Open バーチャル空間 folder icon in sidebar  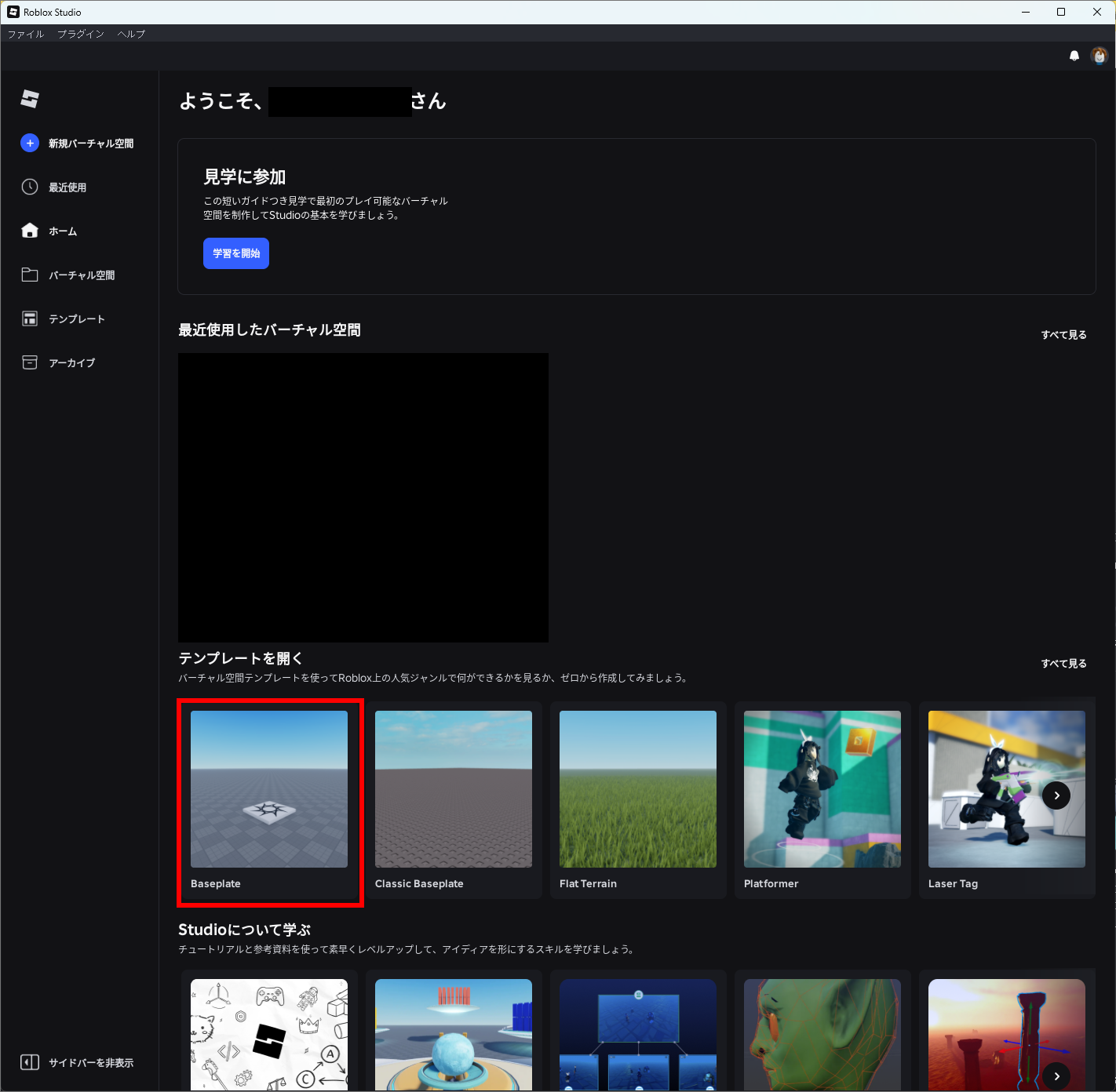click(x=29, y=275)
